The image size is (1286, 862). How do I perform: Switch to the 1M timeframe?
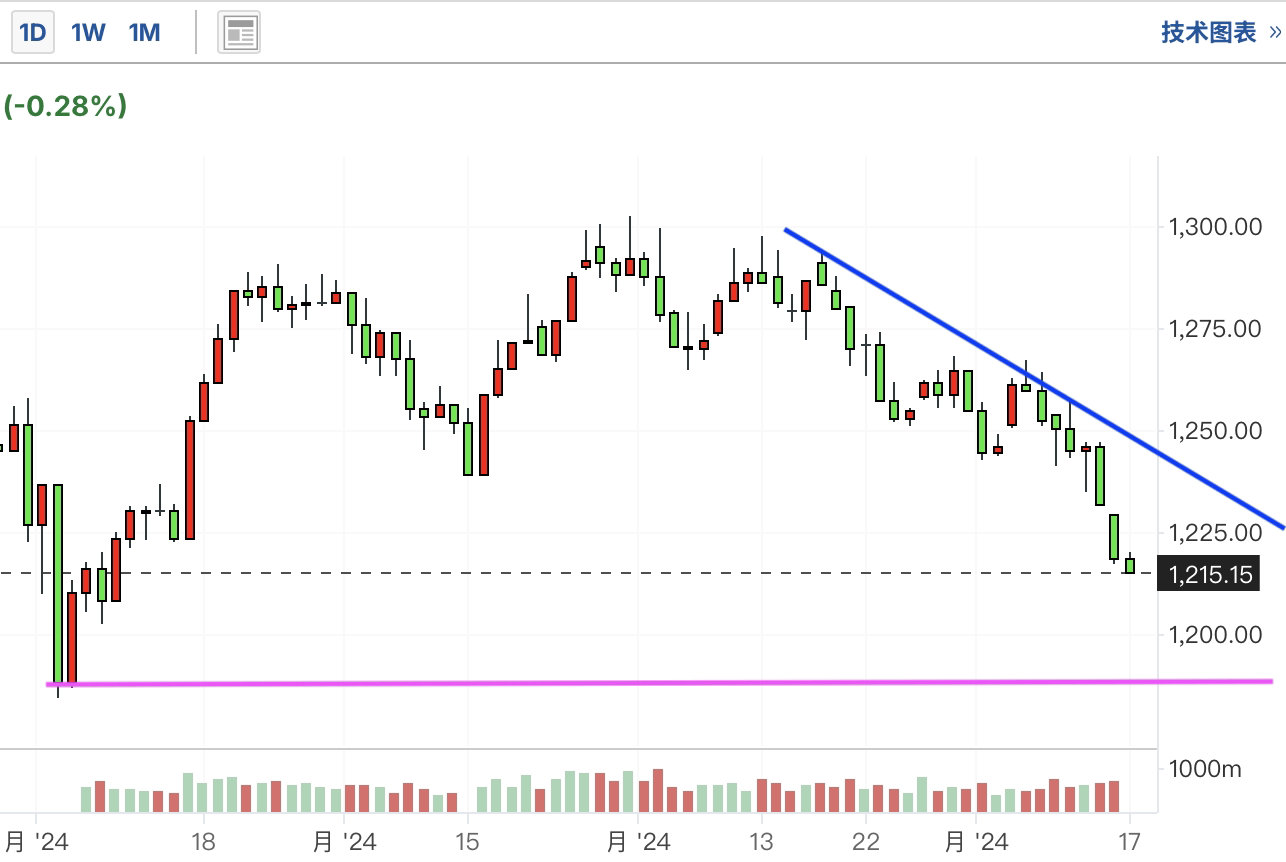click(x=144, y=32)
